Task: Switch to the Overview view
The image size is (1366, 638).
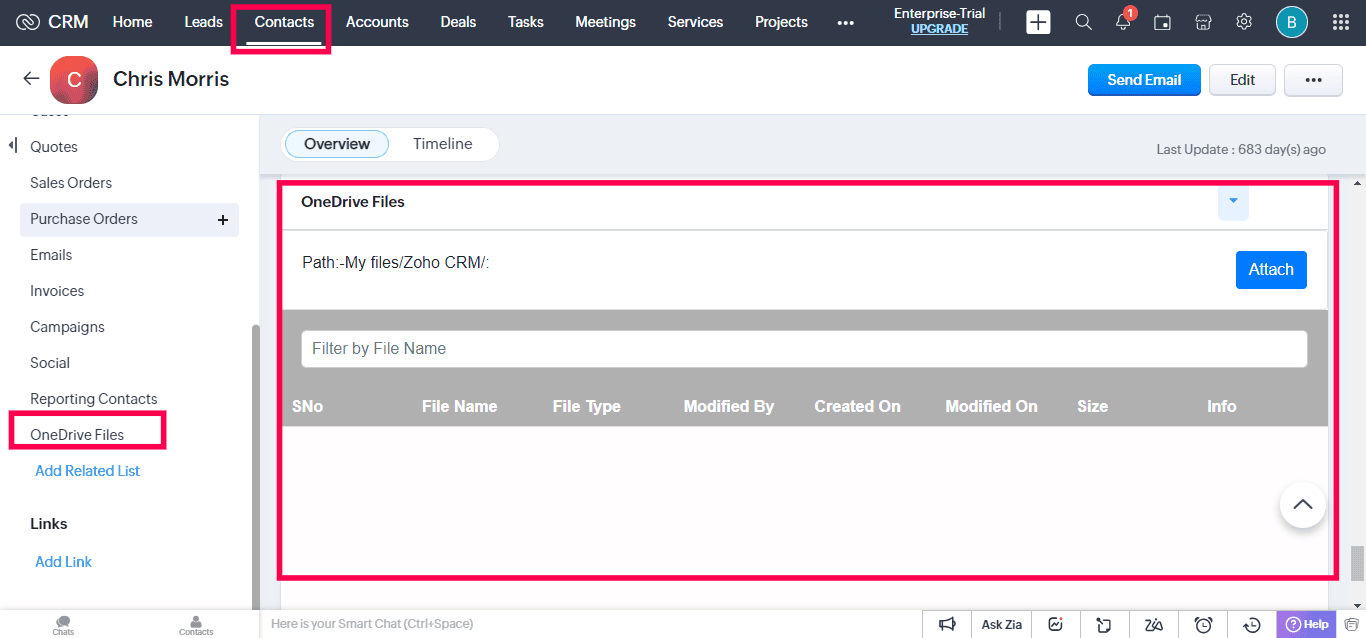Action: coord(337,144)
